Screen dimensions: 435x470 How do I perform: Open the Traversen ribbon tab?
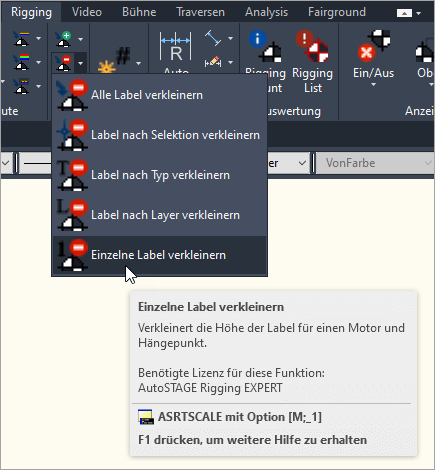pyautogui.click(x=200, y=12)
